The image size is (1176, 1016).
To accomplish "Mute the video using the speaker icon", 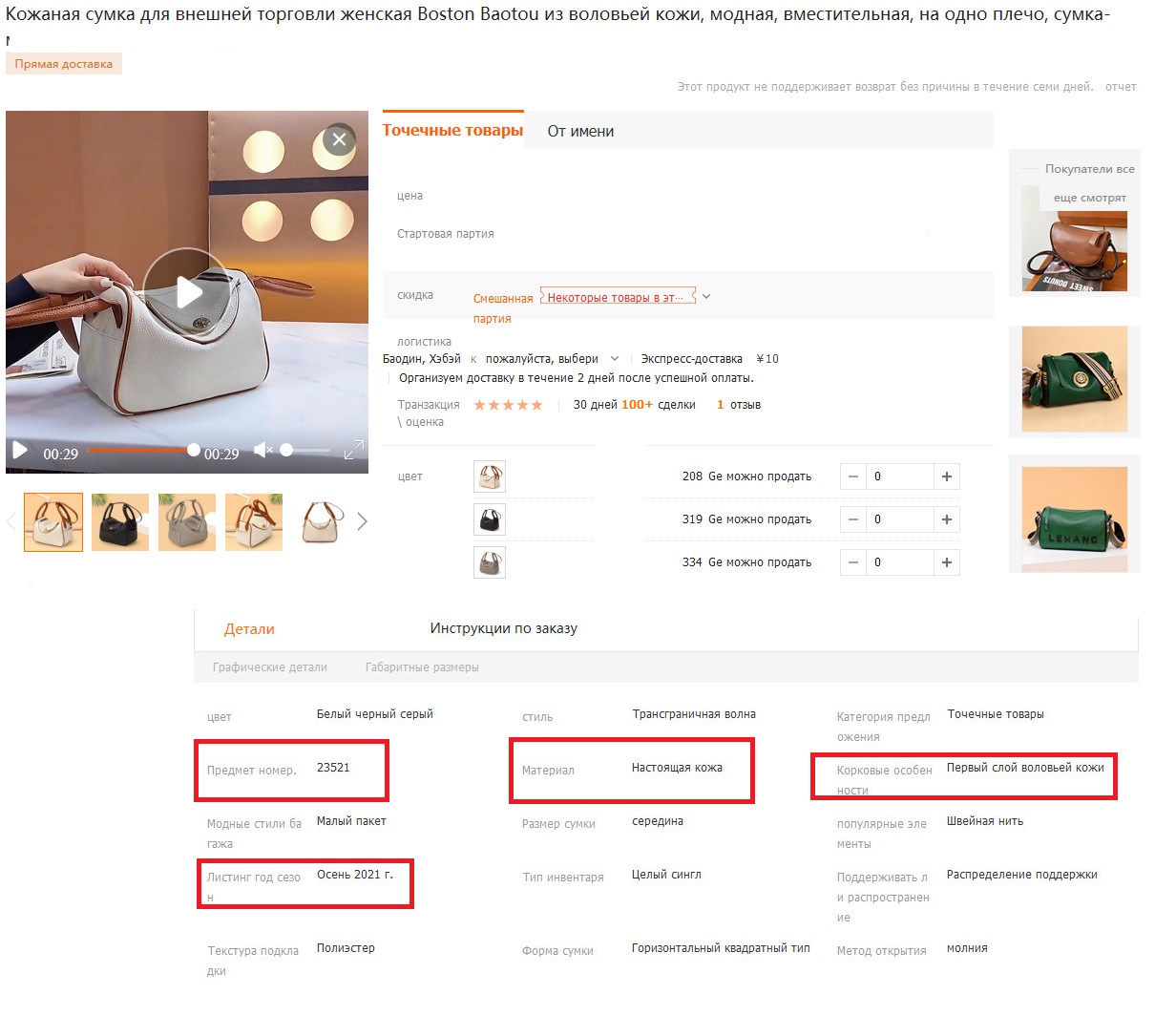I will 262,451.
